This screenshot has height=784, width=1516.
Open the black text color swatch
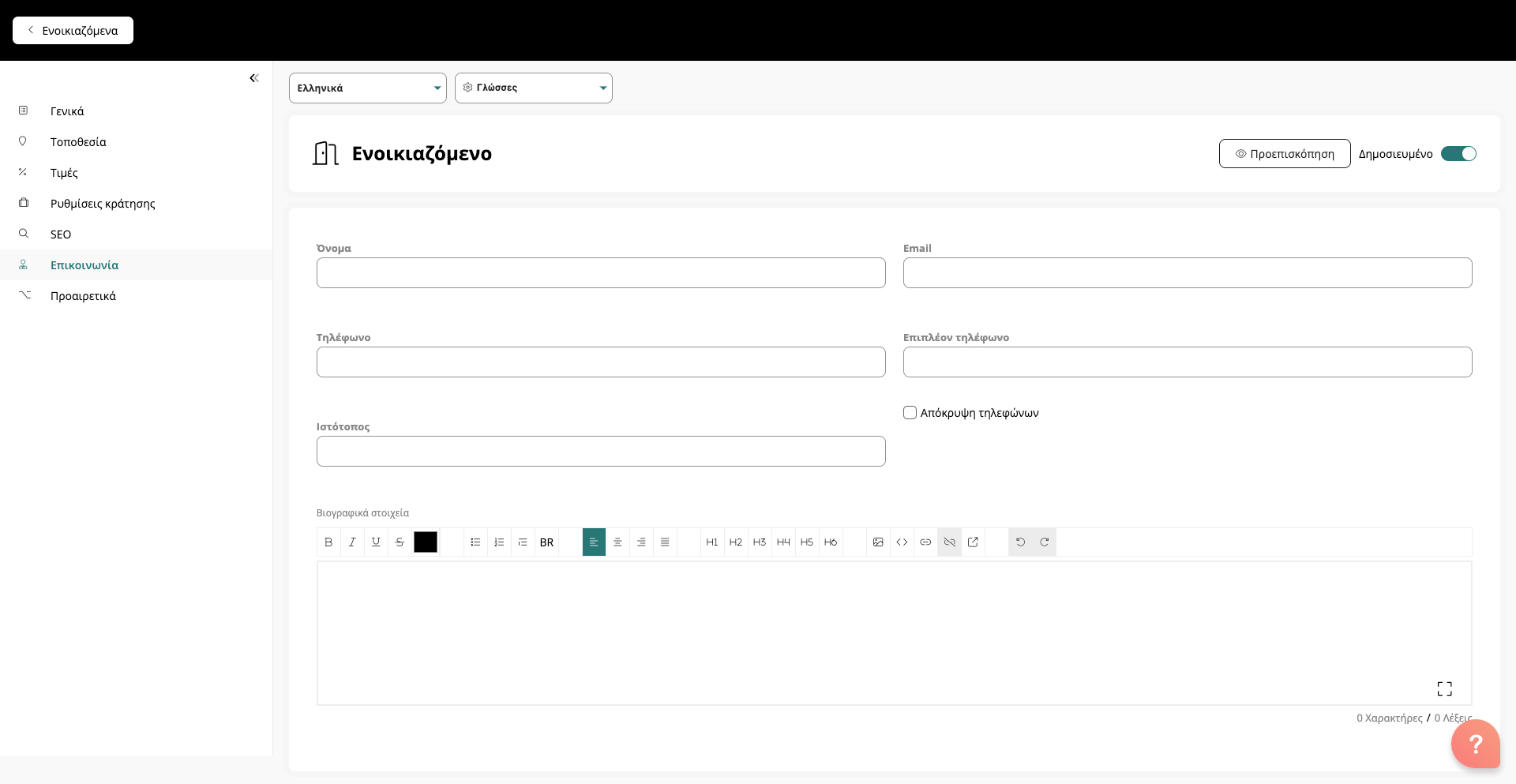(426, 542)
